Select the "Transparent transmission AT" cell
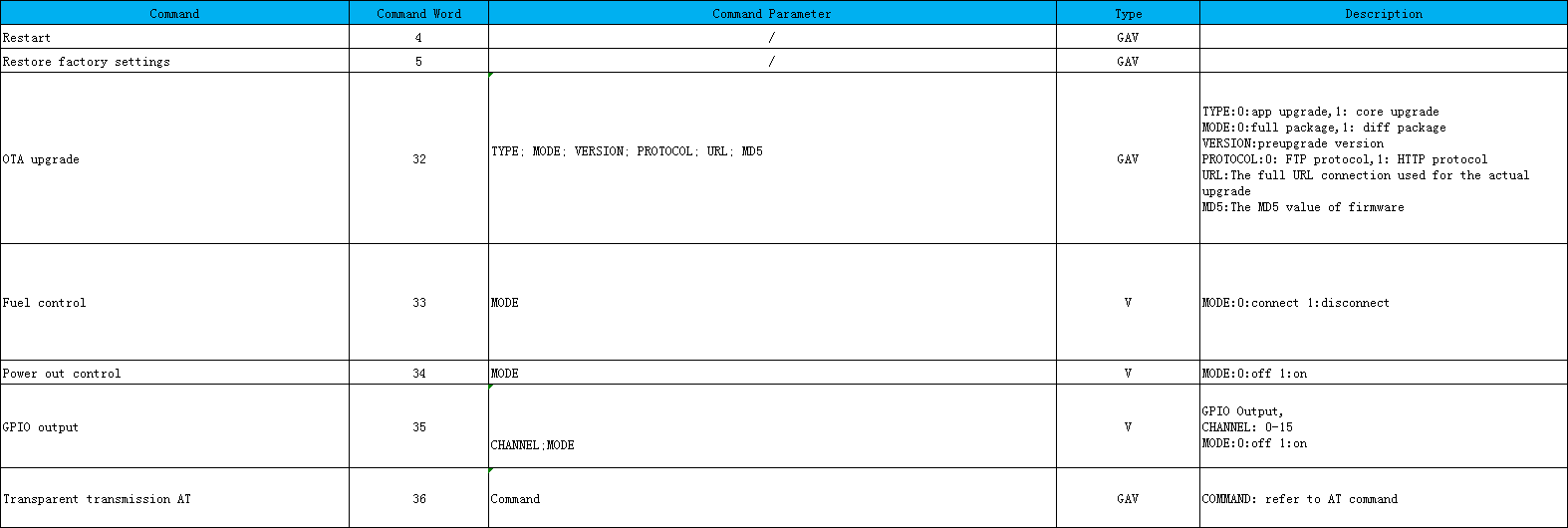The image size is (1568, 528). (174, 498)
